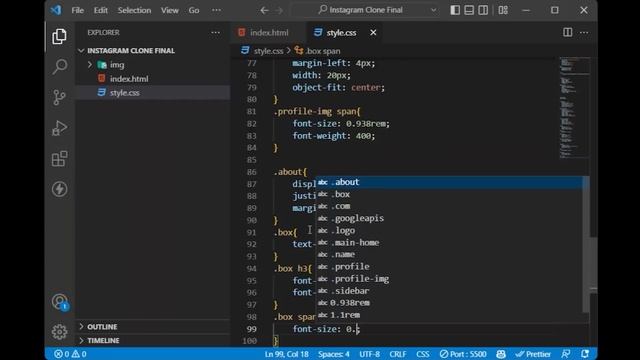Image resolution: width=640 pixels, height=360 pixels.
Task: Click the suggestion list scrollbar
Action: (586, 245)
